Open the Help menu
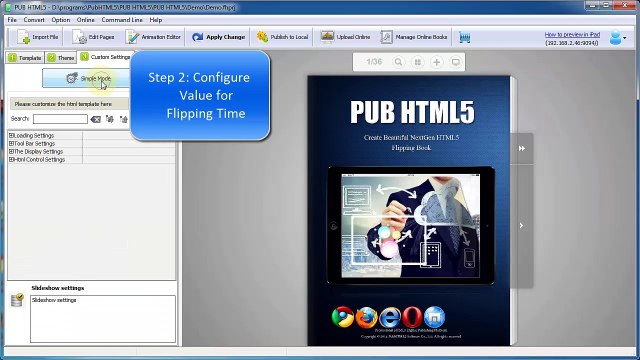The height and width of the screenshot is (360, 640). click(156, 20)
